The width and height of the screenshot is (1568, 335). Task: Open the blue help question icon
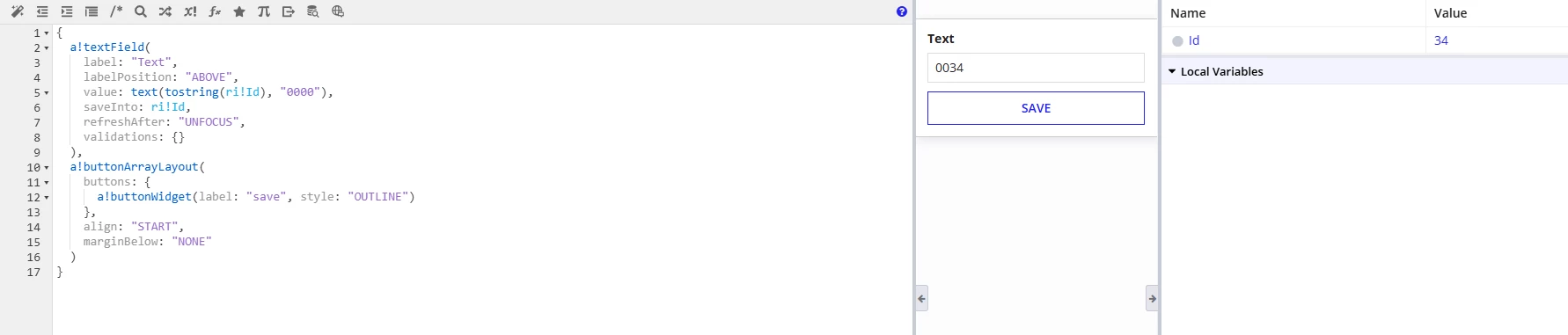pyautogui.click(x=902, y=11)
